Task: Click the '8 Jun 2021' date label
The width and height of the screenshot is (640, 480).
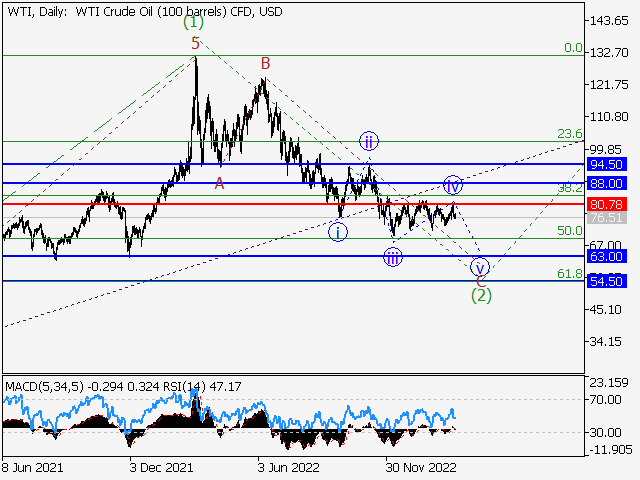Action: tap(33, 467)
